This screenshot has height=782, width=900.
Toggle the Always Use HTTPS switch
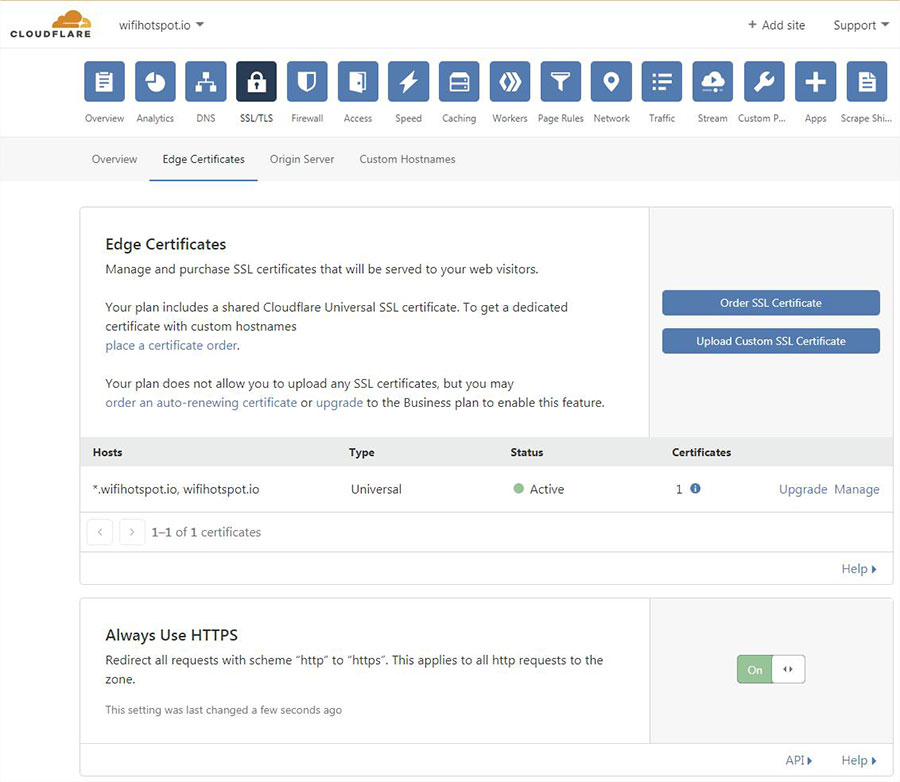point(770,669)
